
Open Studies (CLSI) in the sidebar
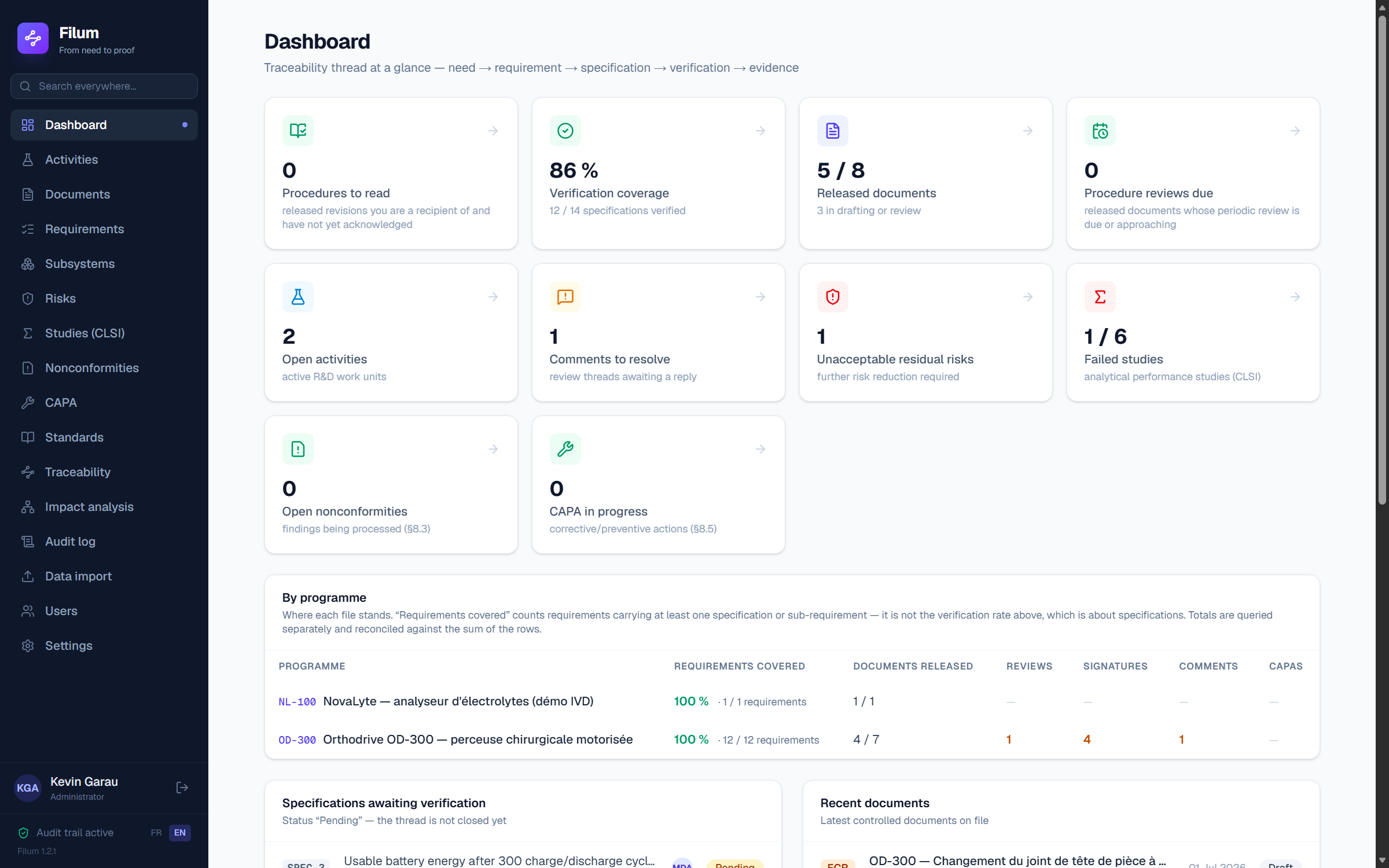104,333
